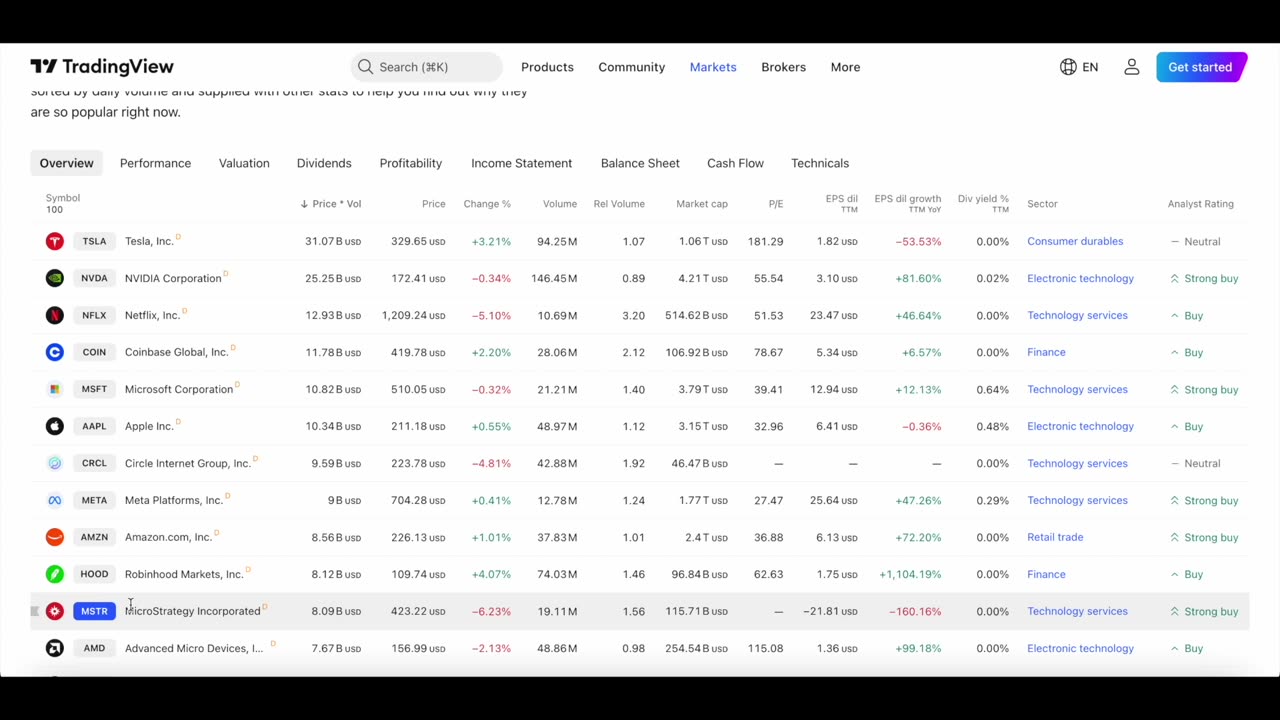The width and height of the screenshot is (1280, 720).
Task: Click the Circle Internet Group logo icon
Action: [55, 463]
